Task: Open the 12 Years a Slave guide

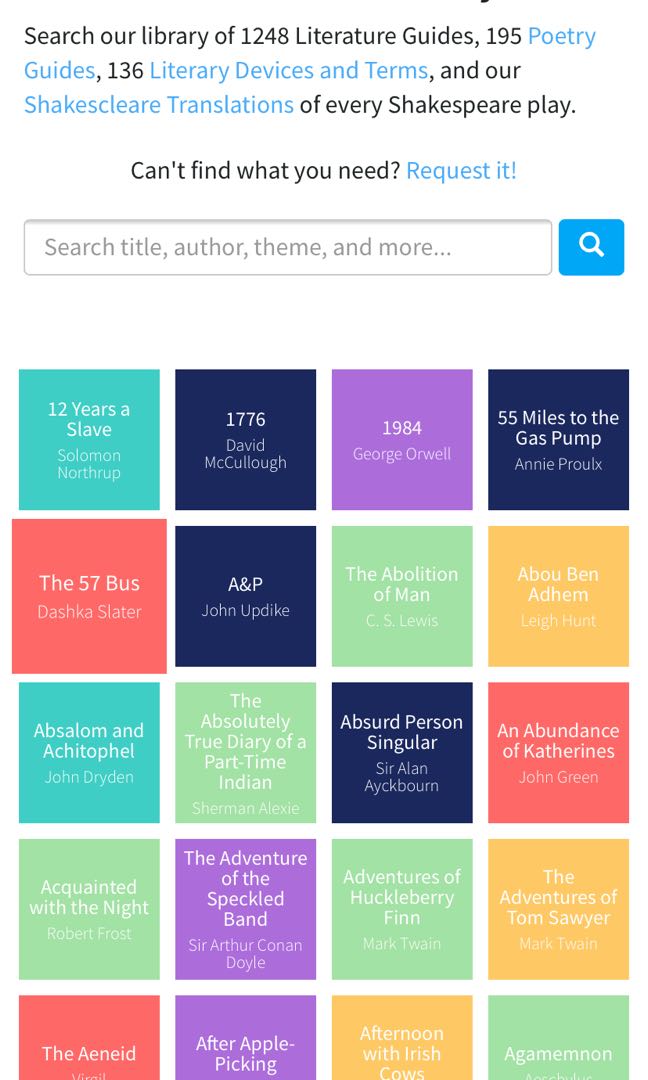Action: click(88, 440)
